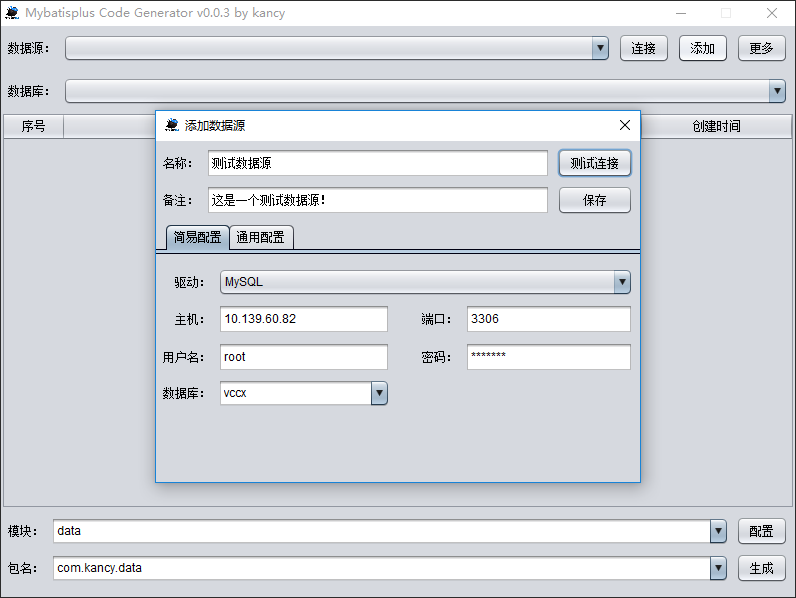
Task: Click the 保存 button in dialog
Action: click(x=594, y=200)
